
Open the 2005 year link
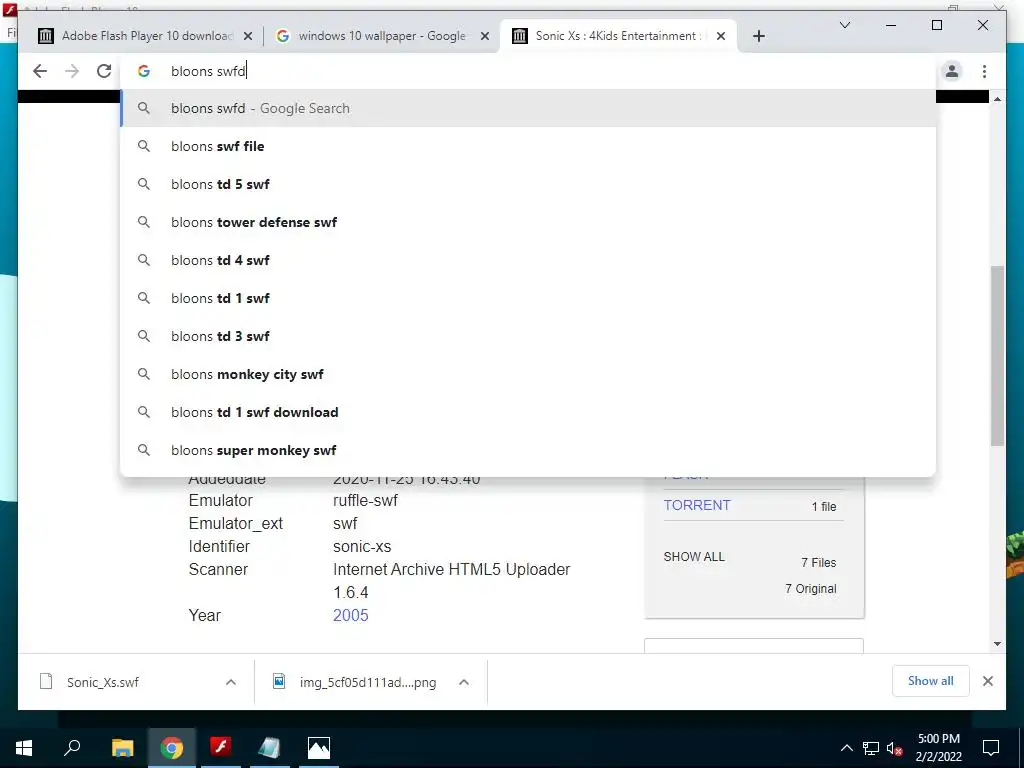point(351,615)
